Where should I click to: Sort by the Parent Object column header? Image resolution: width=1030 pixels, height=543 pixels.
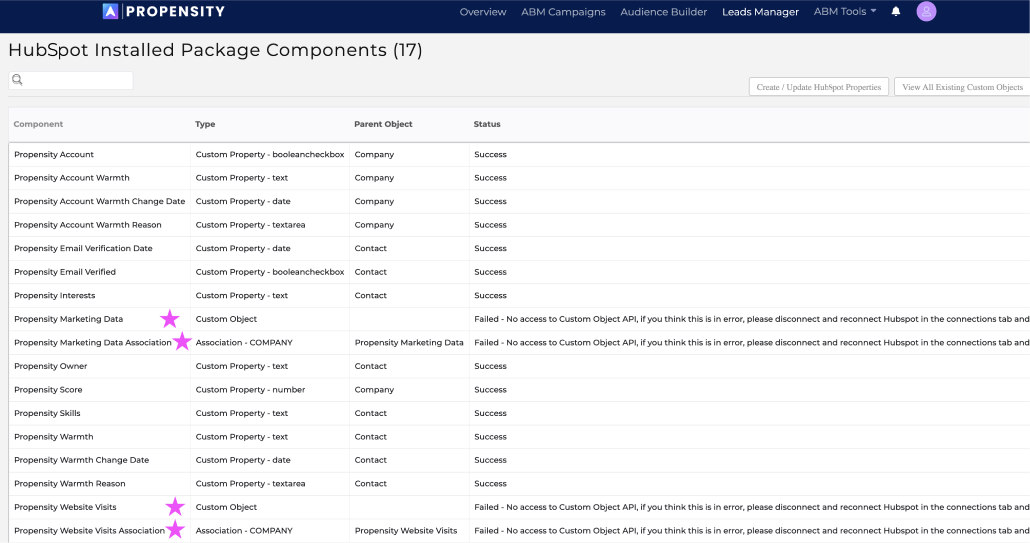(x=383, y=124)
